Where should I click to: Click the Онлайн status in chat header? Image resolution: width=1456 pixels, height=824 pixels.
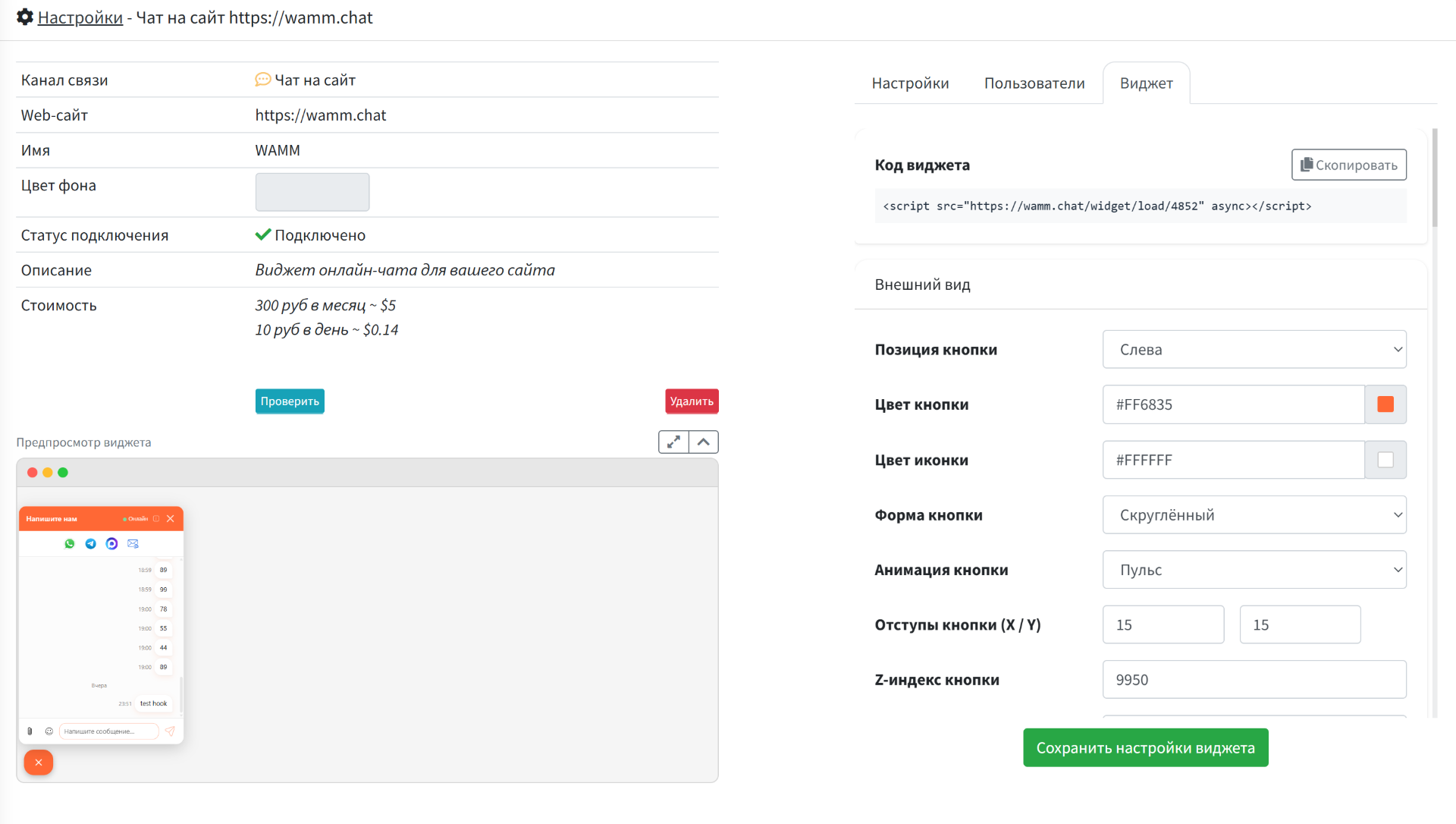(136, 519)
